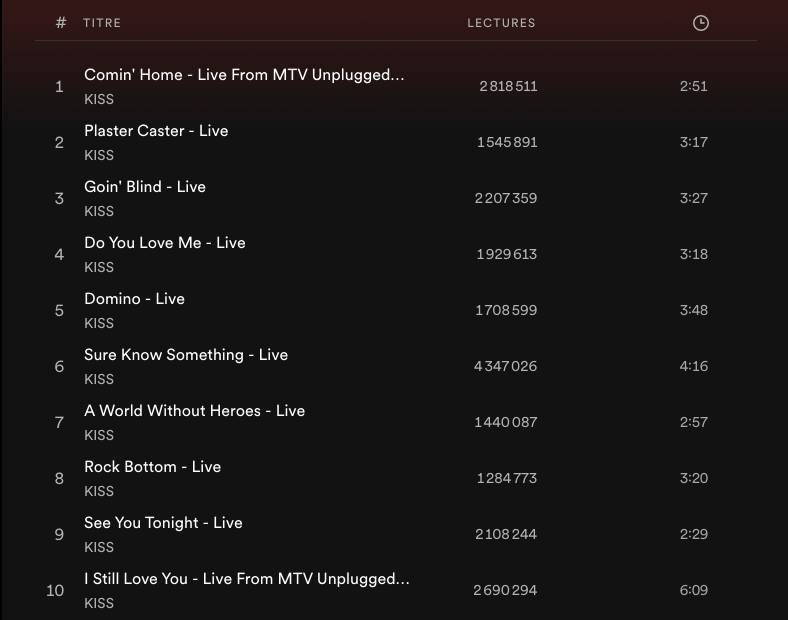The width and height of the screenshot is (788, 620).
Task: Select track I Still Love You - Live
Action: click(x=247, y=579)
